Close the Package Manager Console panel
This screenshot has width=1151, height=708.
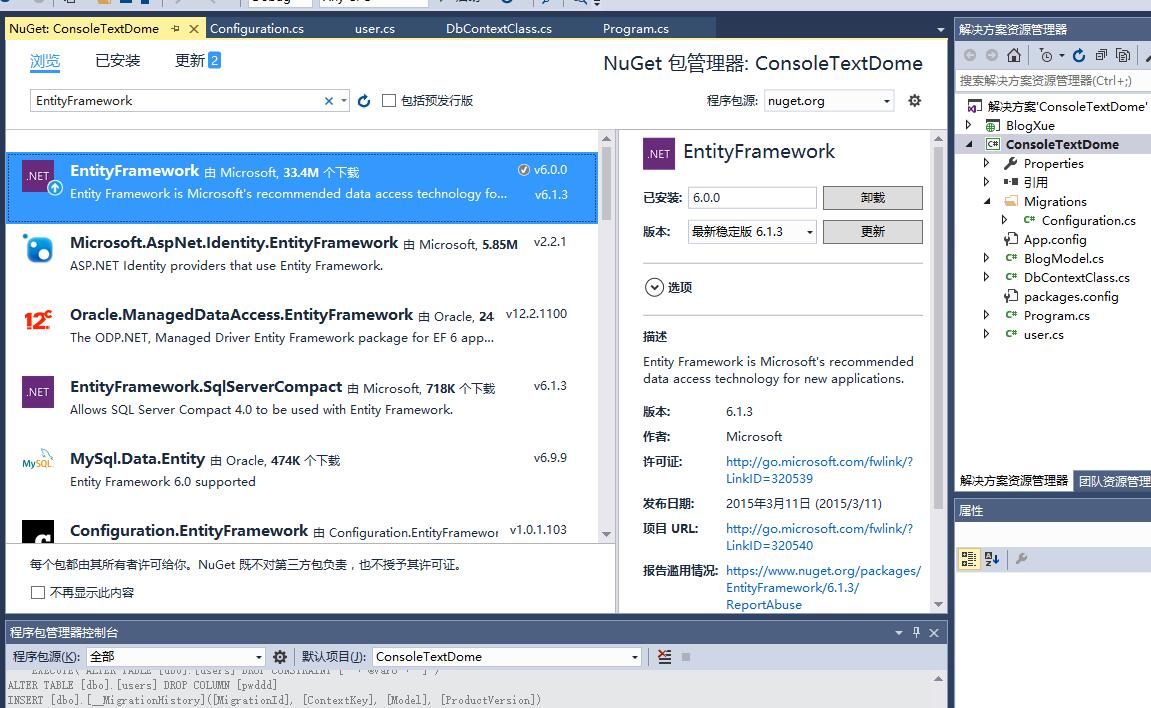pyautogui.click(x=934, y=632)
